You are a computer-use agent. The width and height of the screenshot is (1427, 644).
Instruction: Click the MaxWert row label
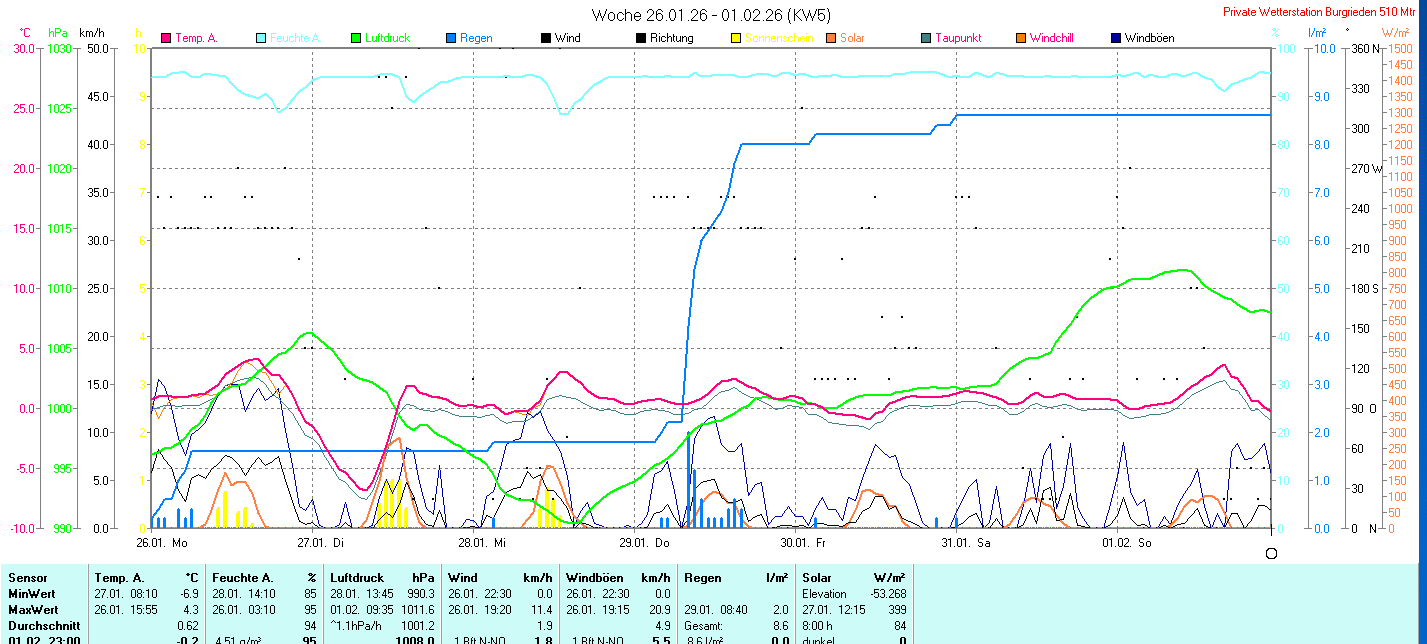[x=33, y=609]
